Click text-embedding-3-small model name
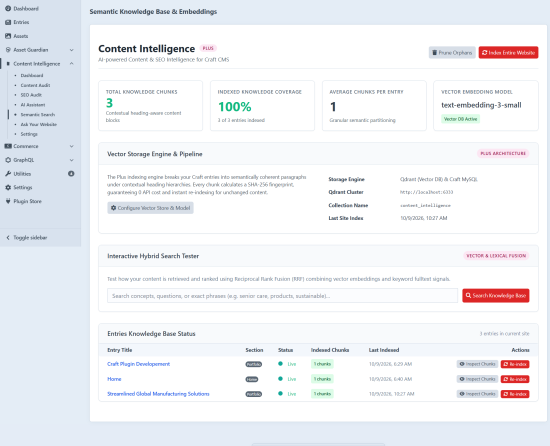Screen dimensions: 550x446 point(481,105)
